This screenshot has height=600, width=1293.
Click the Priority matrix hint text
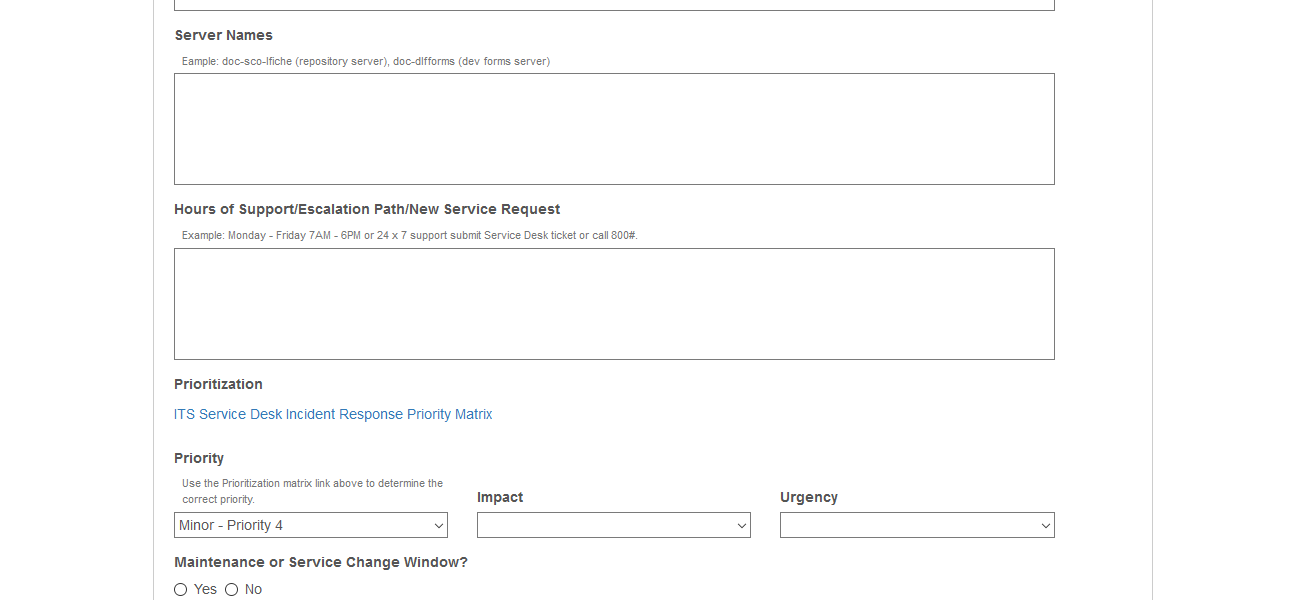point(312,491)
